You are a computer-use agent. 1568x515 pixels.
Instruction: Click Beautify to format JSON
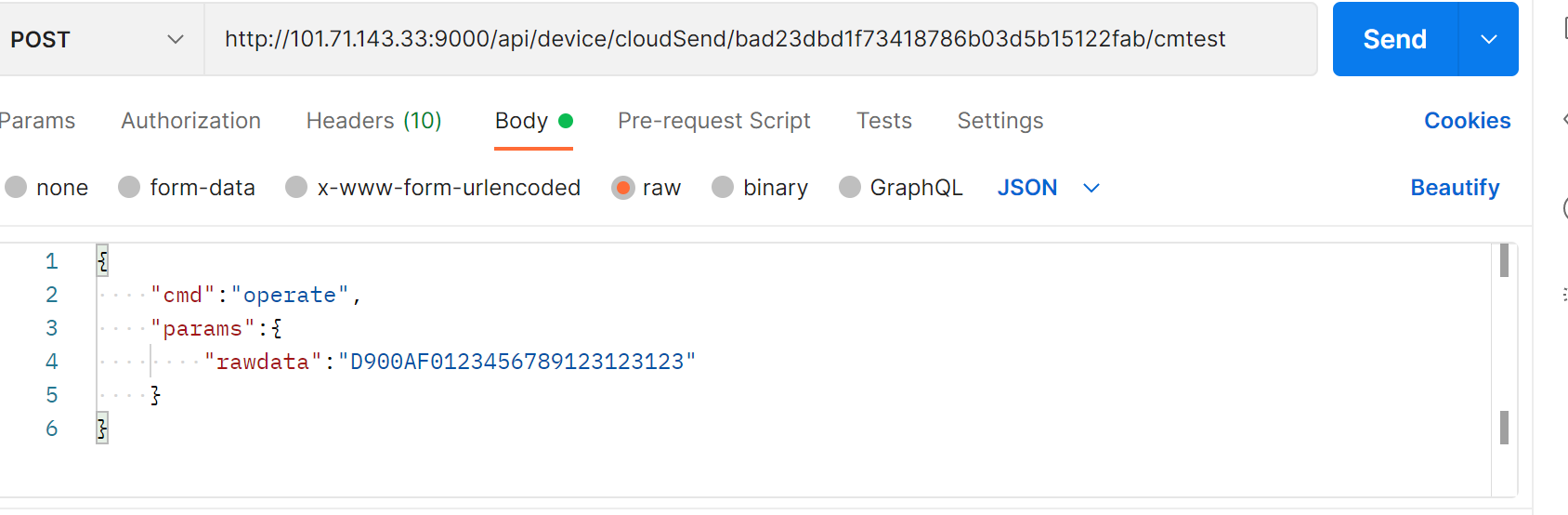coord(1455,188)
